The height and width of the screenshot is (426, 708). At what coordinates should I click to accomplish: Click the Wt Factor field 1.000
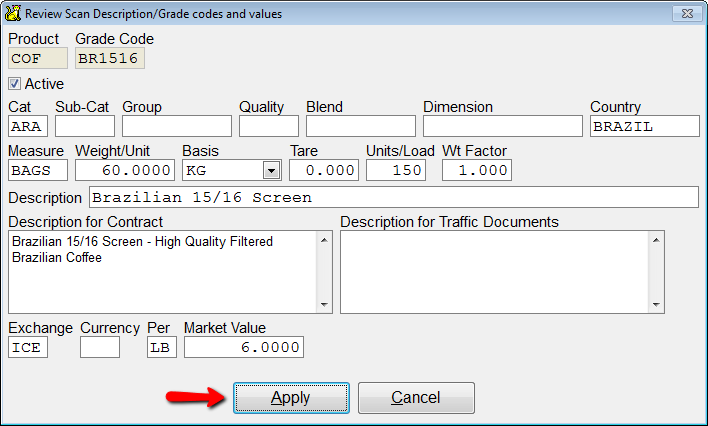477,170
